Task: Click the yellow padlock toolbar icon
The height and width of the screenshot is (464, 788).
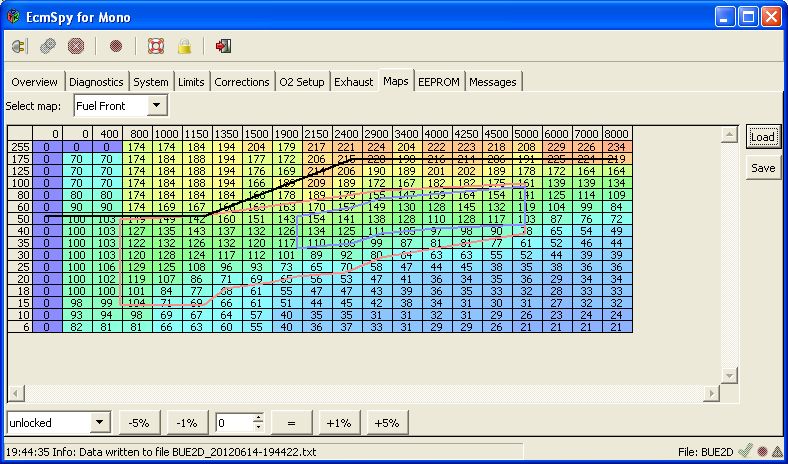Action: [x=184, y=46]
